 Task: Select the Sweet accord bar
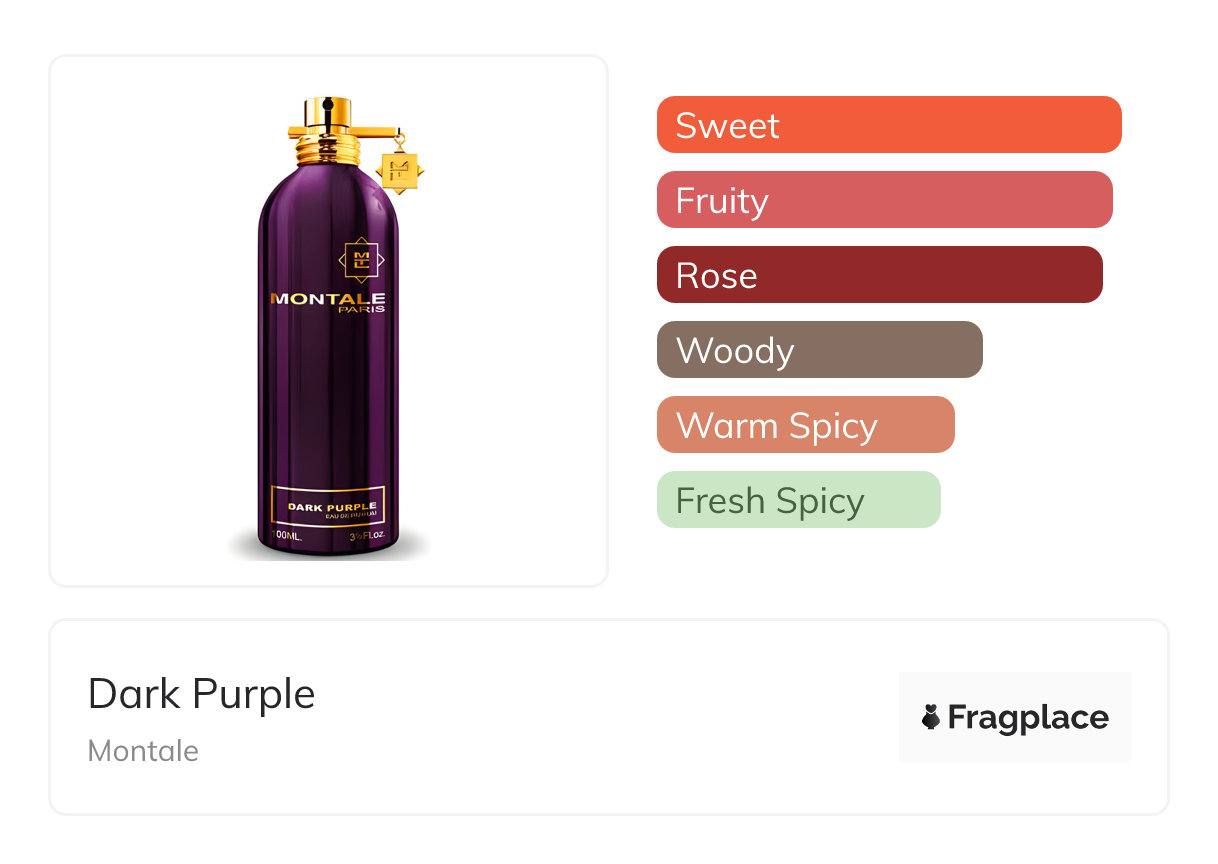coord(889,125)
